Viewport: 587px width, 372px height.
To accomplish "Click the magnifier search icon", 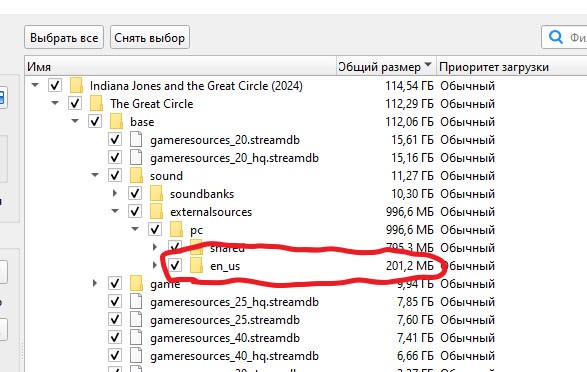I will pos(556,37).
